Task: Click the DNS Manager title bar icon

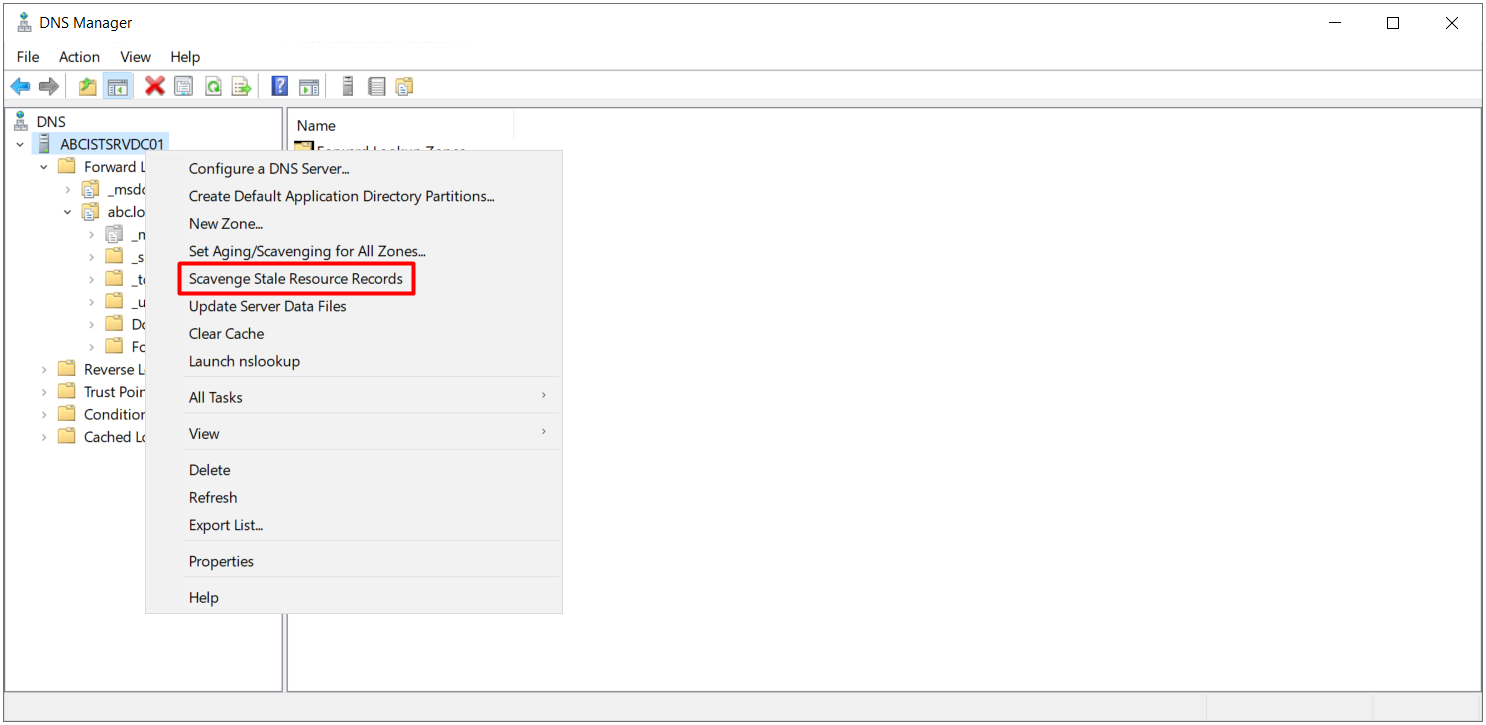Action: (24, 23)
